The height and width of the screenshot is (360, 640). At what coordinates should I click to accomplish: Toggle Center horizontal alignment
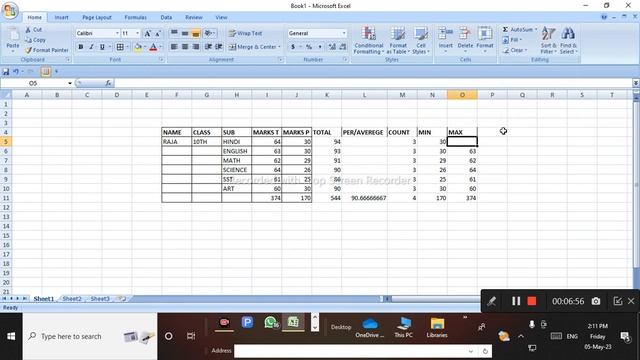(185, 47)
